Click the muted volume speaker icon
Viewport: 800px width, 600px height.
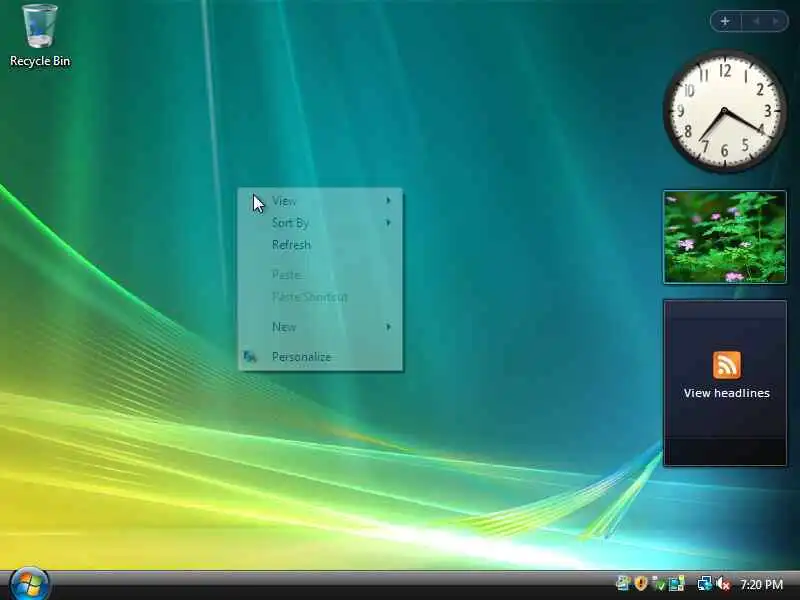pyautogui.click(x=723, y=584)
